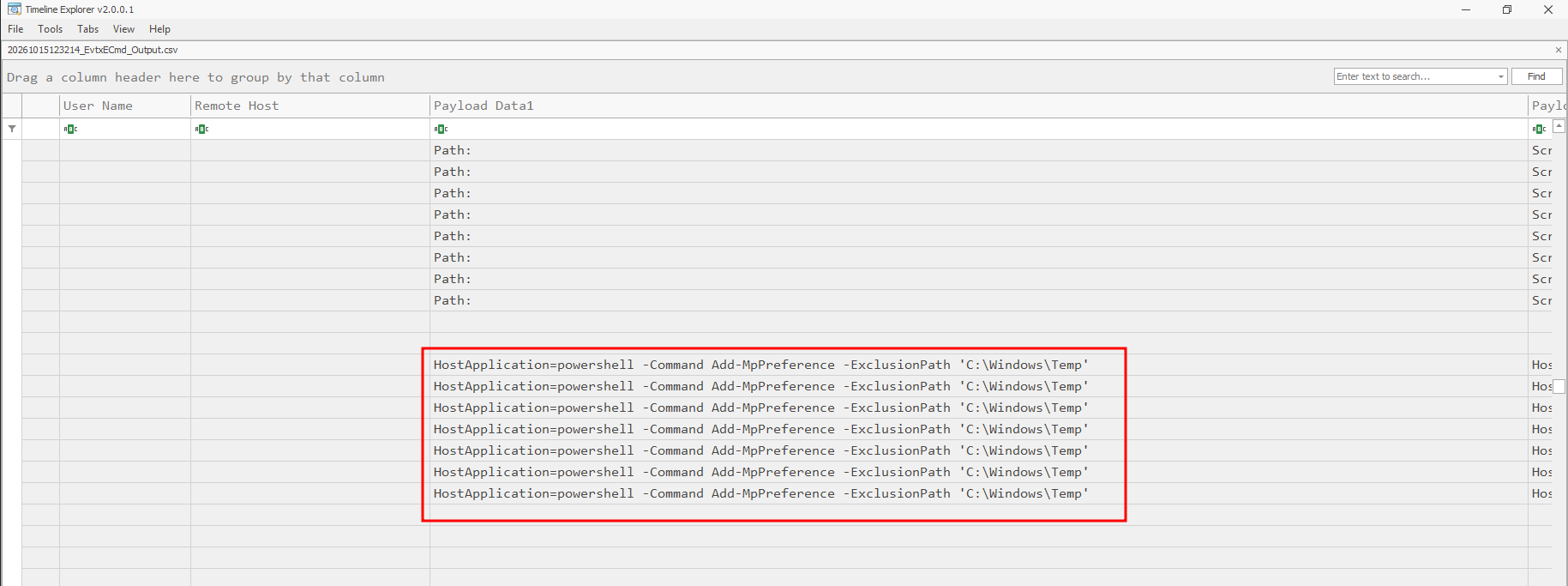Open User Name filter condition icon
This screenshot has height=586, width=1568.
click(70, 129)
